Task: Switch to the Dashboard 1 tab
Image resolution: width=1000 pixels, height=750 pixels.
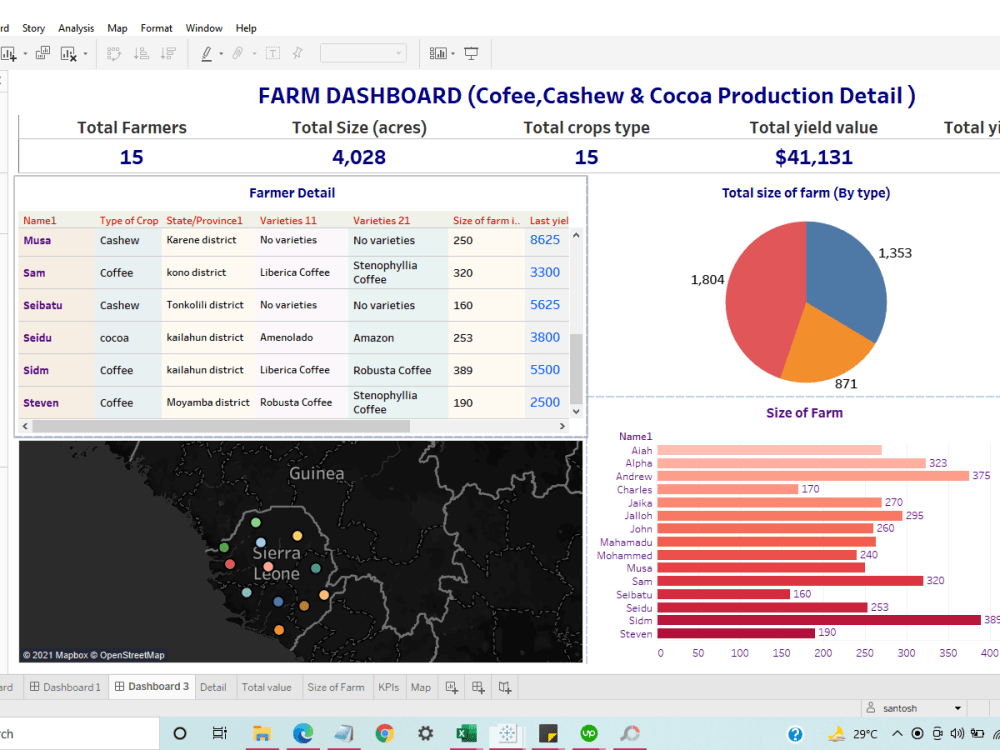Action: pyautogui.click(x=65, y=687)
